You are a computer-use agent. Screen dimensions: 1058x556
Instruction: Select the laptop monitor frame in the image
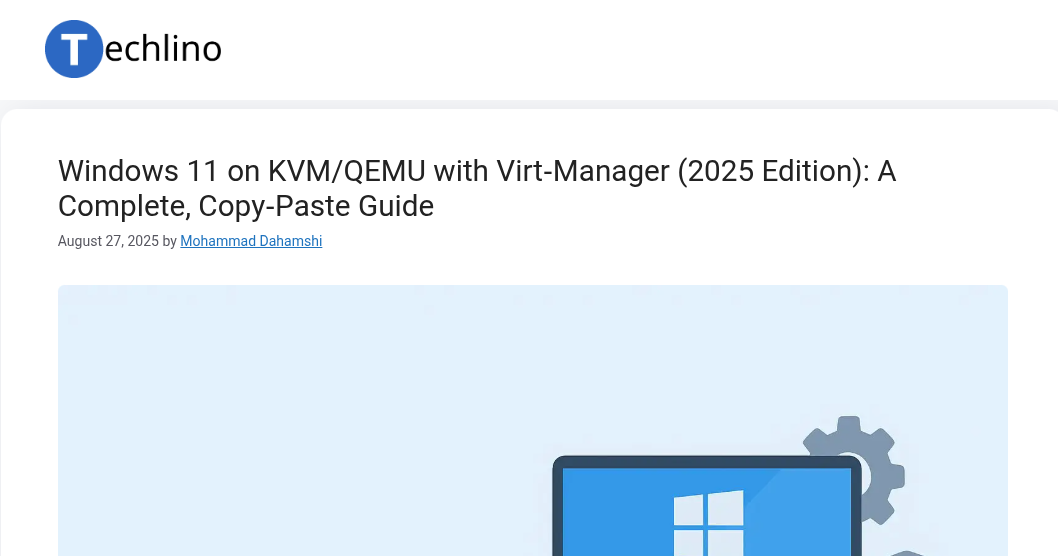(x=707, y=506)
